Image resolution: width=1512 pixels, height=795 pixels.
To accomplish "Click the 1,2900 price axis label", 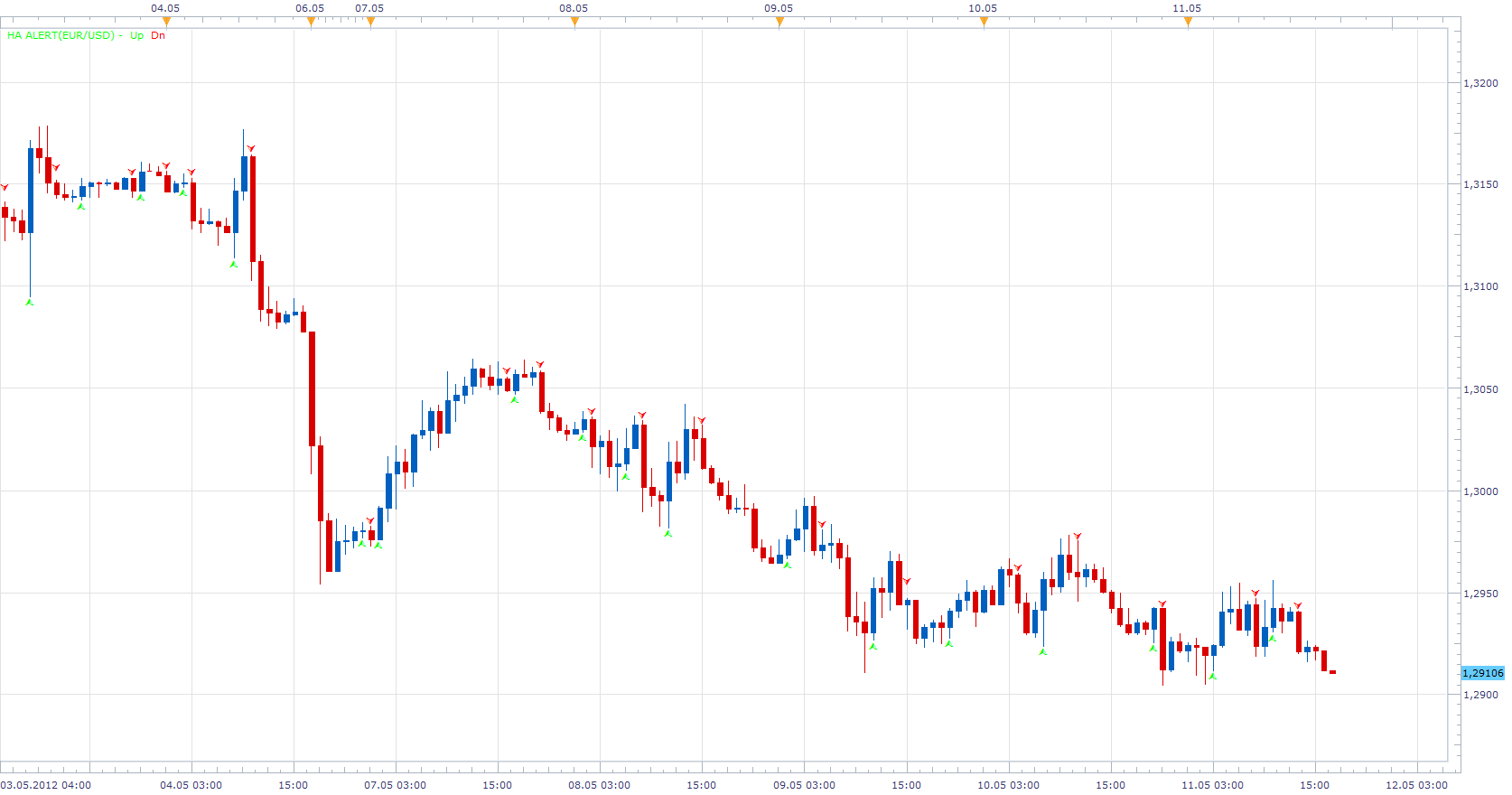I will (x=1480, y=695).
